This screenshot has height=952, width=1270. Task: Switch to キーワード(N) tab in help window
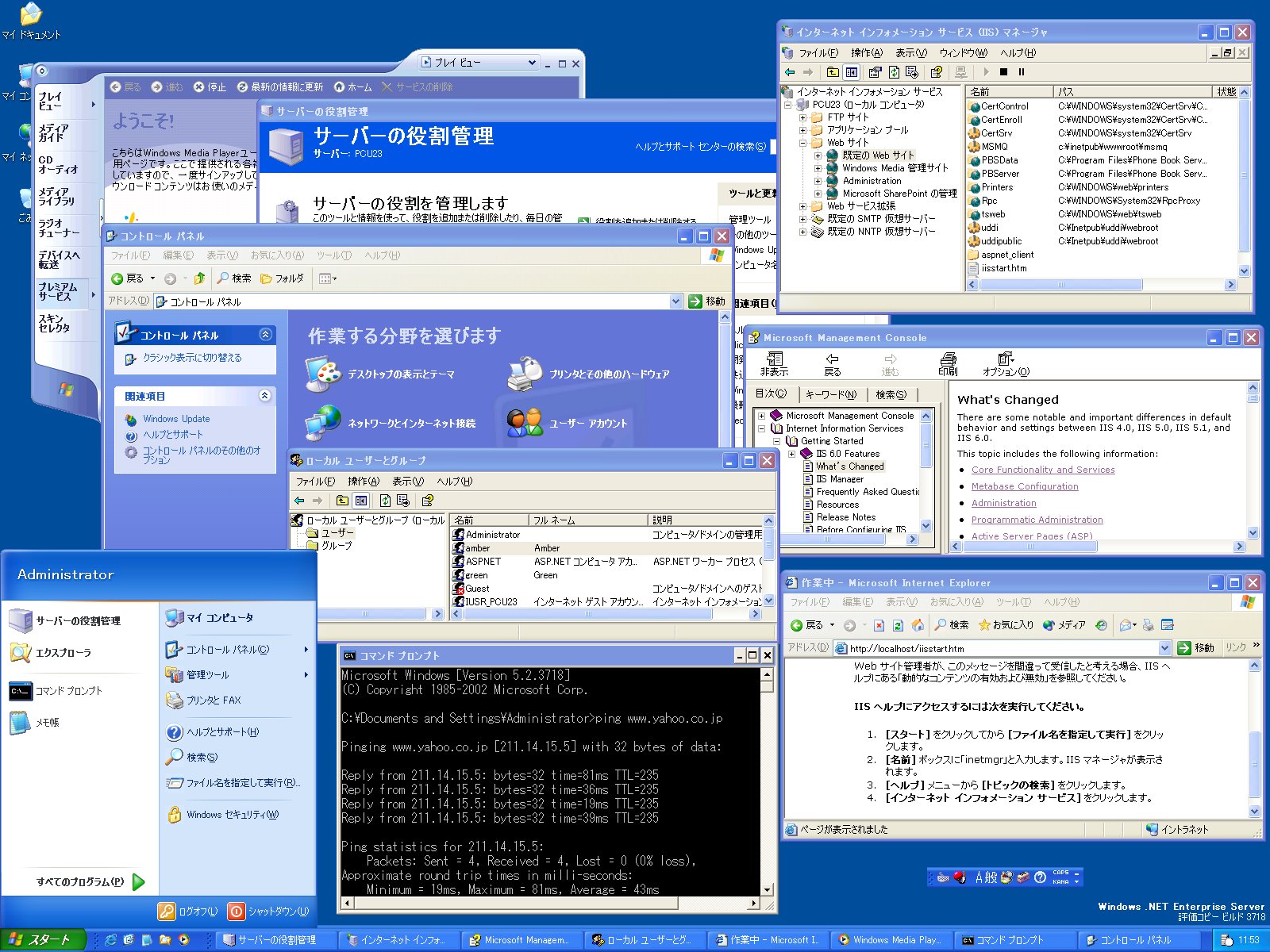point(830,394)
